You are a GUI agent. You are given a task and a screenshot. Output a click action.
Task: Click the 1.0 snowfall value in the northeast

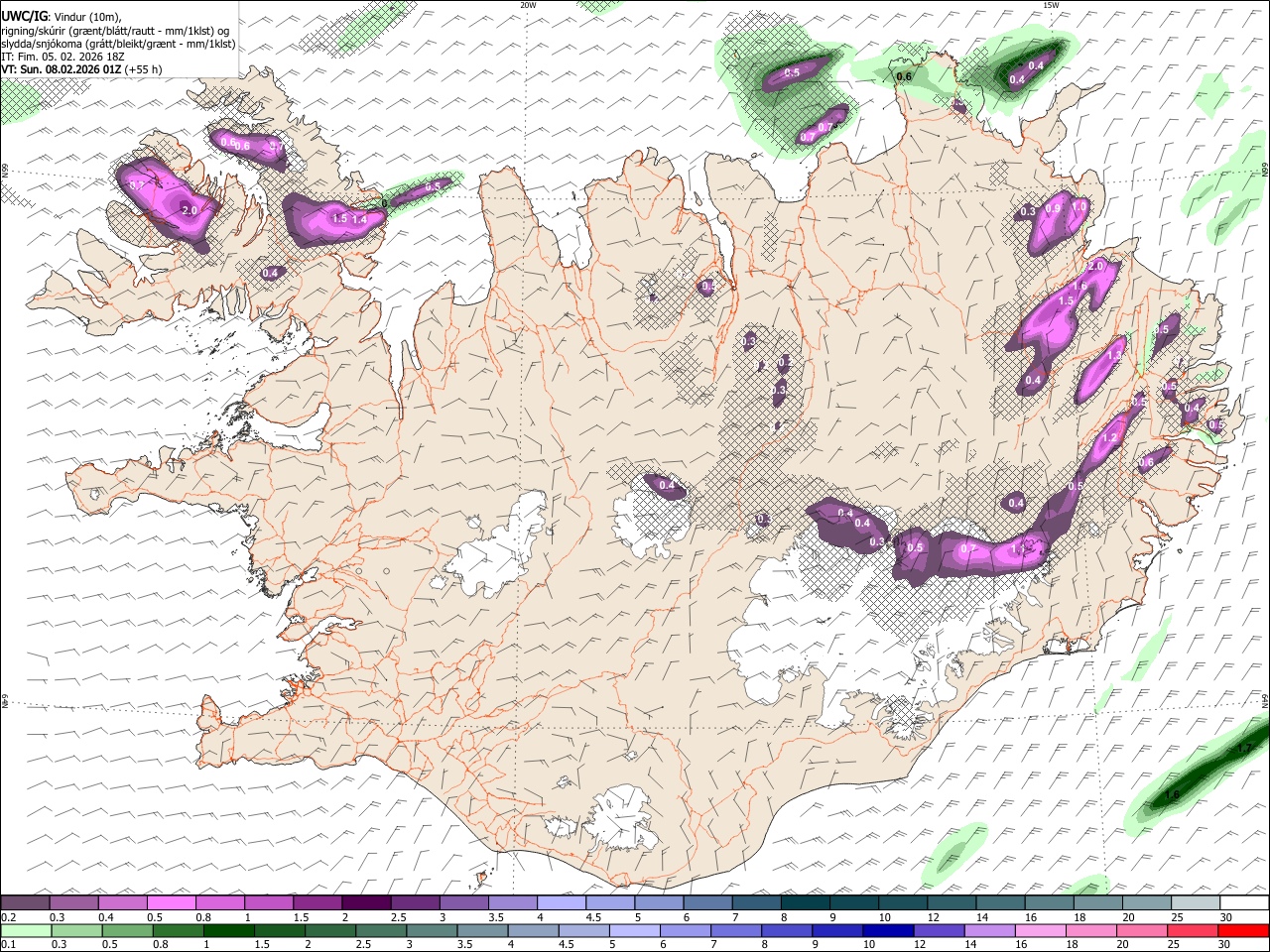click(1079, 206)
